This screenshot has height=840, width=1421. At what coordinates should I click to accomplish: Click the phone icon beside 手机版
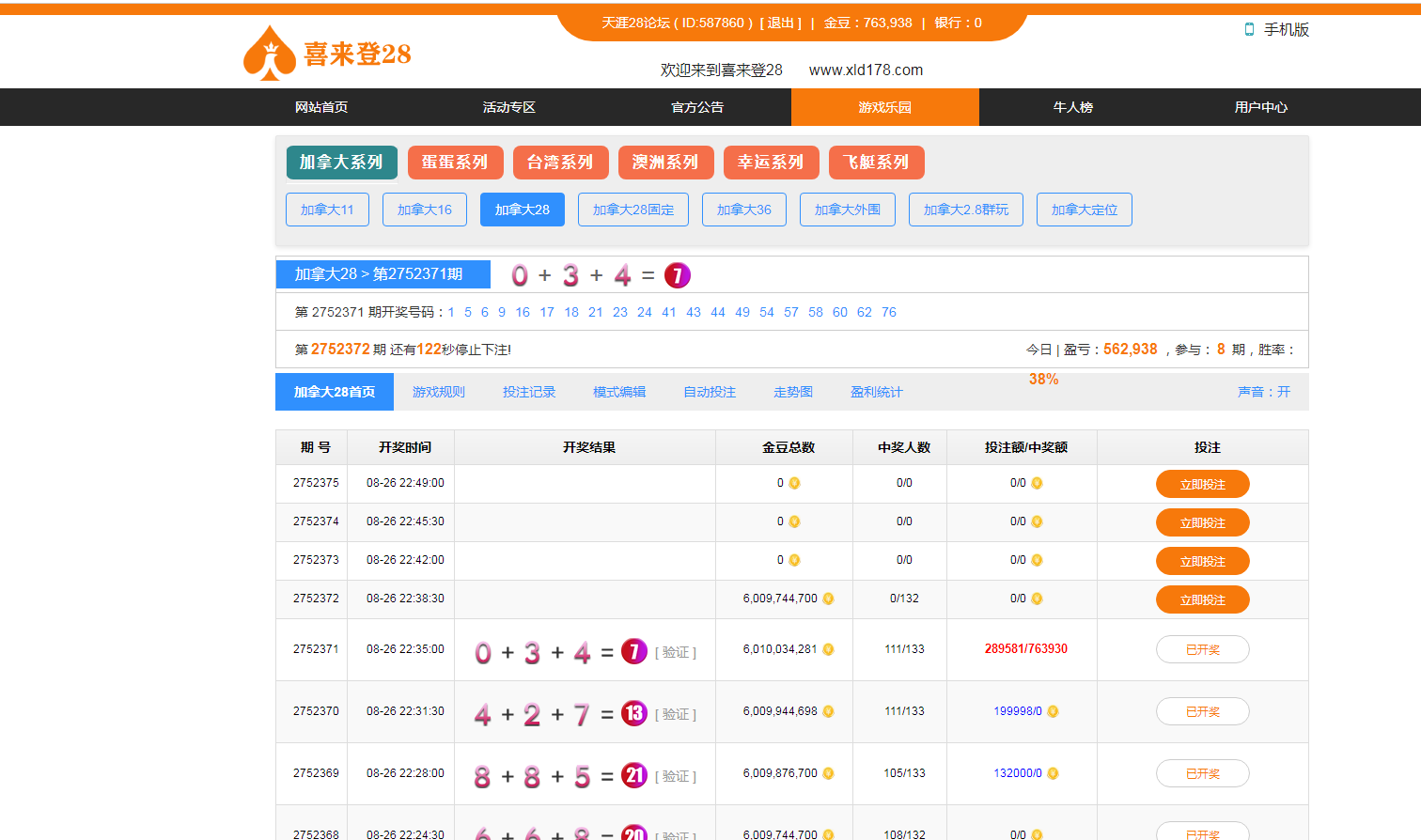pyautogui.click(x=1249, y=29)
